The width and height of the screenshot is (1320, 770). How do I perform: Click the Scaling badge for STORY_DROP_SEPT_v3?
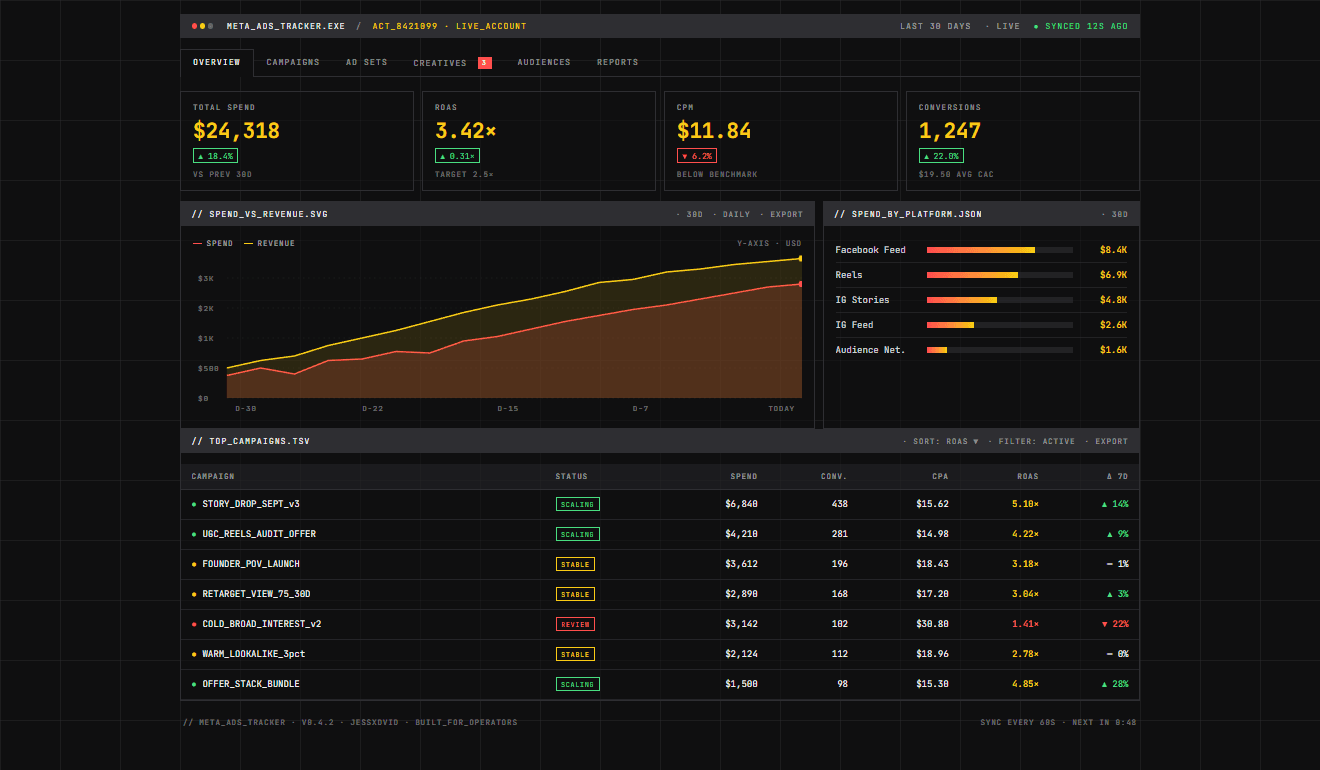[578, 504]
